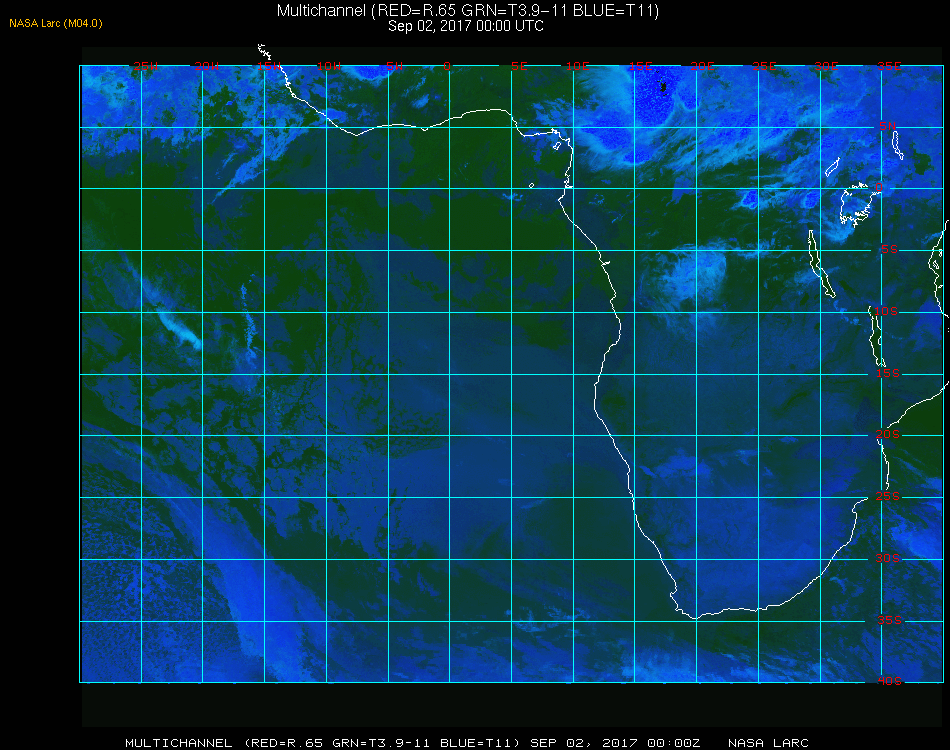
Task: Click the 'Multichannel (RED=R.65 GRN=T3.9-11 BLUE=T11)' title
Action: 468,10
